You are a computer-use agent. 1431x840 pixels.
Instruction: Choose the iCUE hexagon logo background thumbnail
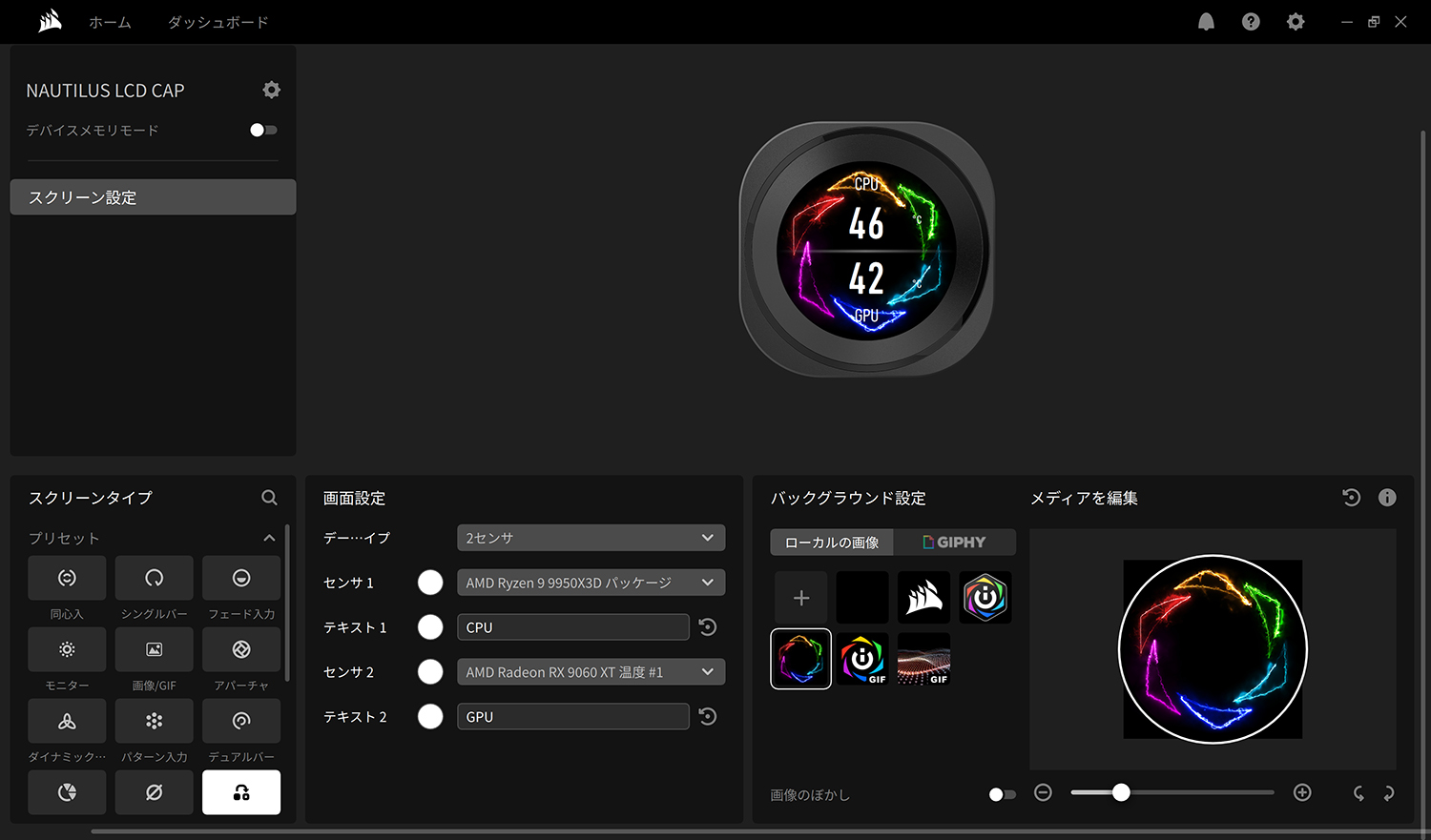(x=985, y=598)
